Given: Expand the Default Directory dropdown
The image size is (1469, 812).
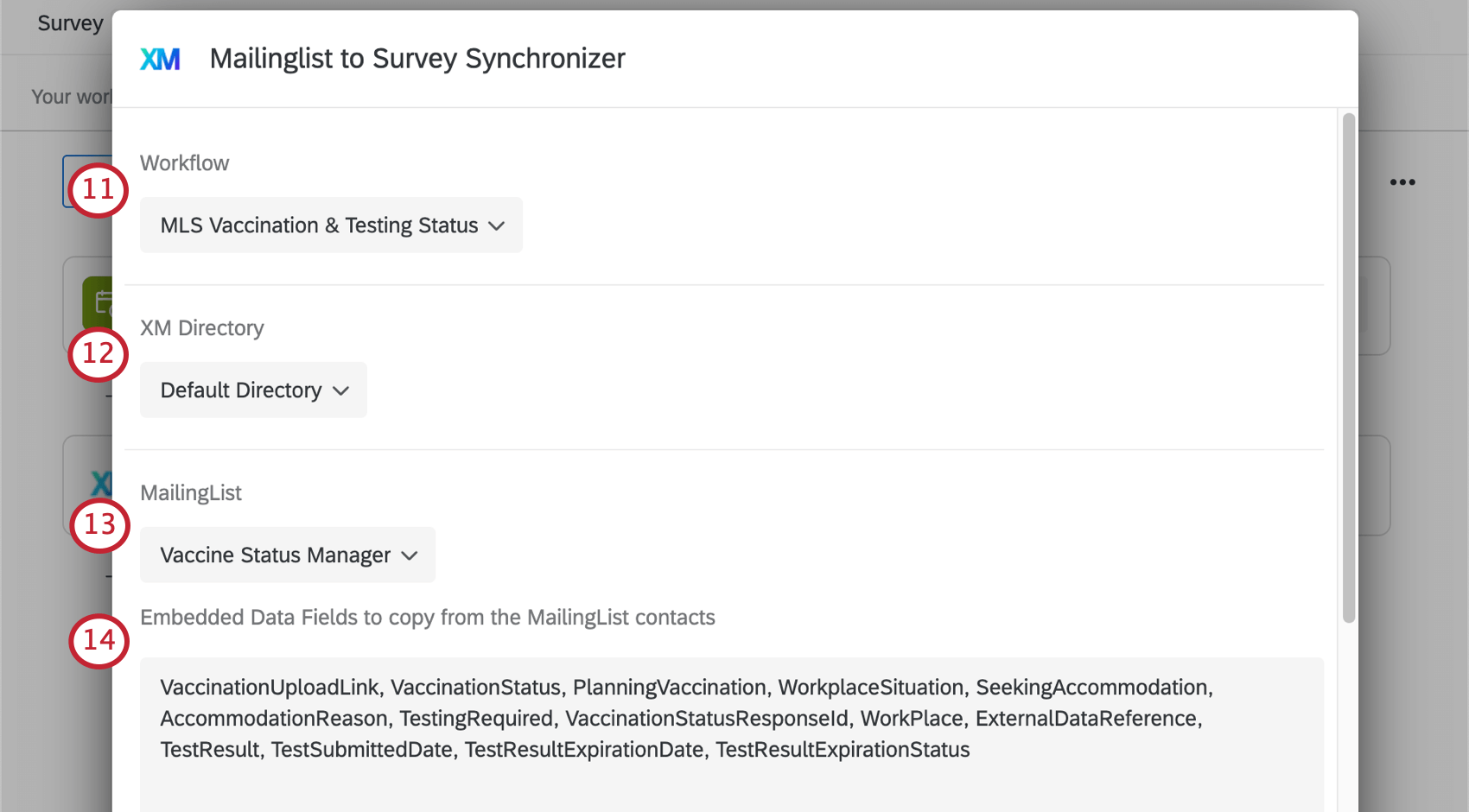Looking at the screenshot, I should coord(253,390).
